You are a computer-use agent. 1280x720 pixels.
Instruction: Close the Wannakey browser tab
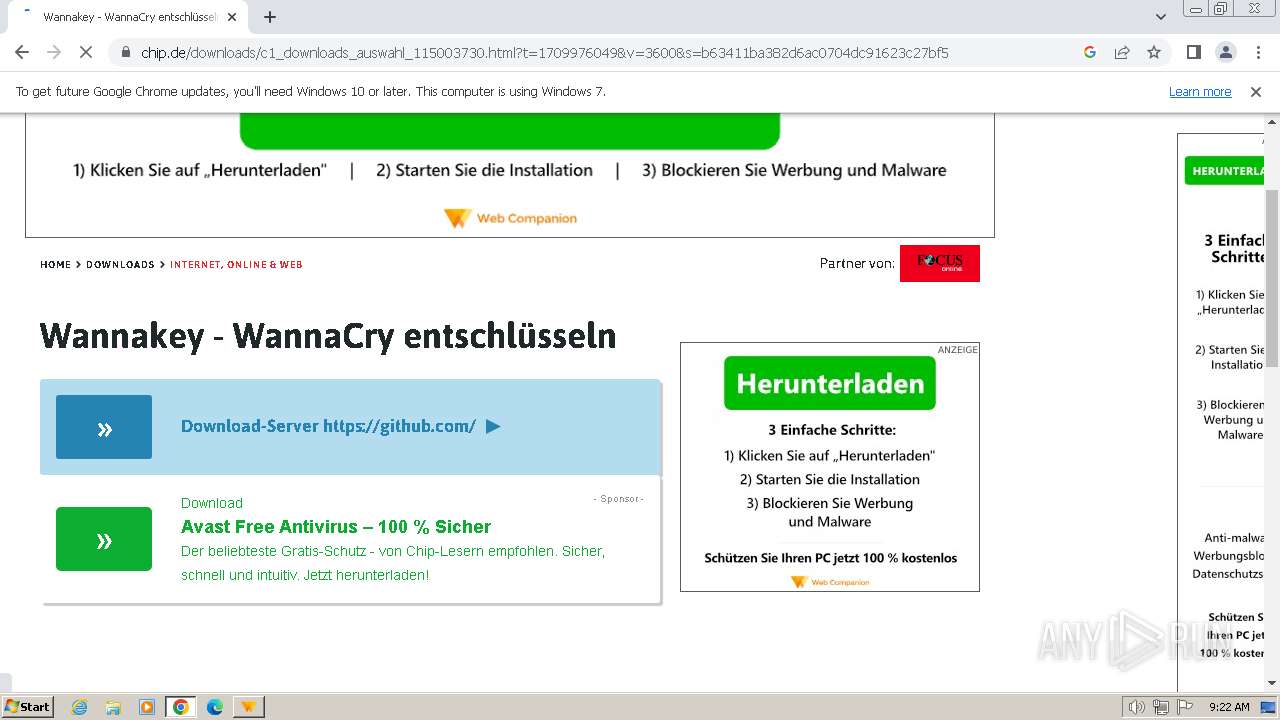point(232,17)
